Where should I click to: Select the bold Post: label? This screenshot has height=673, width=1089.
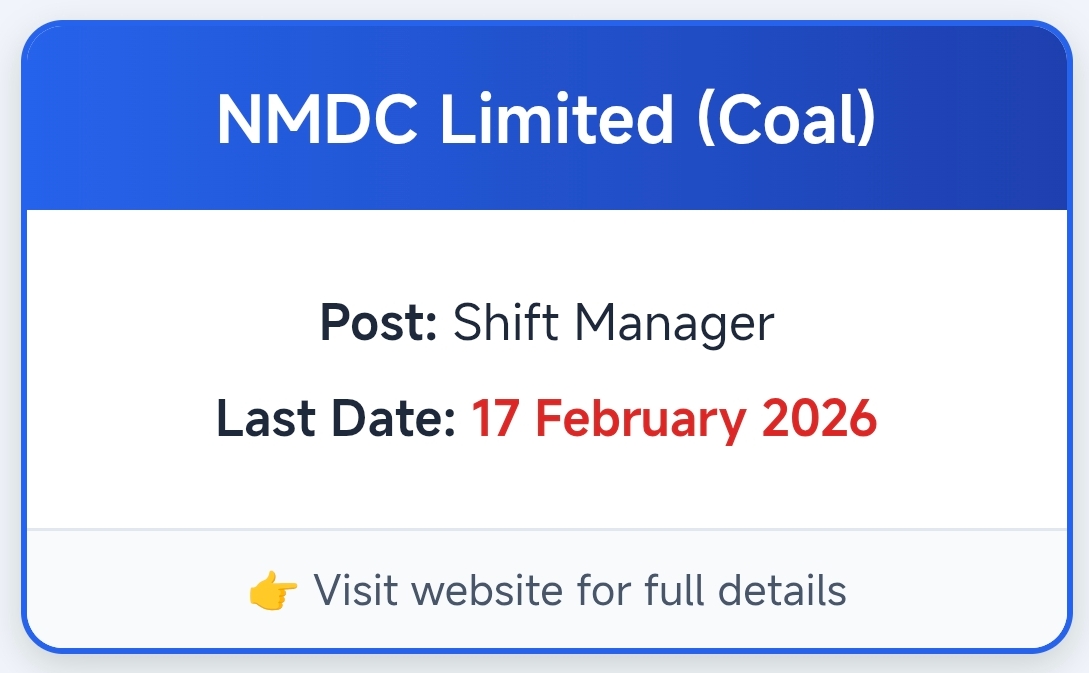(378, 324)
